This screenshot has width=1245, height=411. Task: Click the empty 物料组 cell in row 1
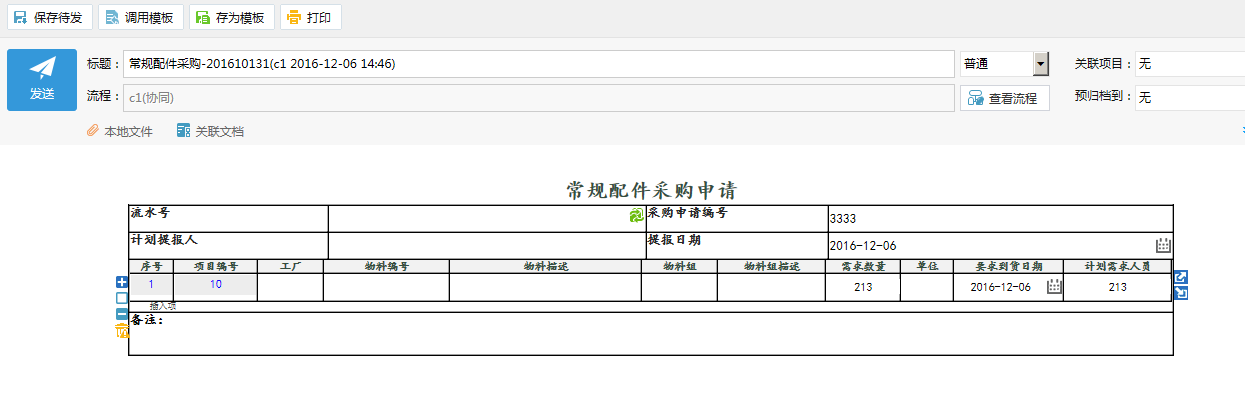coord(679,287)
